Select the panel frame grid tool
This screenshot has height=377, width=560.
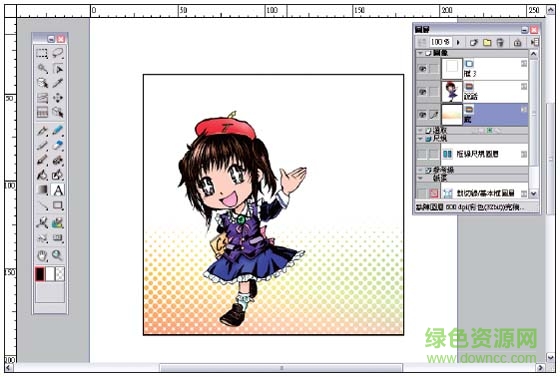coord(42,112)
